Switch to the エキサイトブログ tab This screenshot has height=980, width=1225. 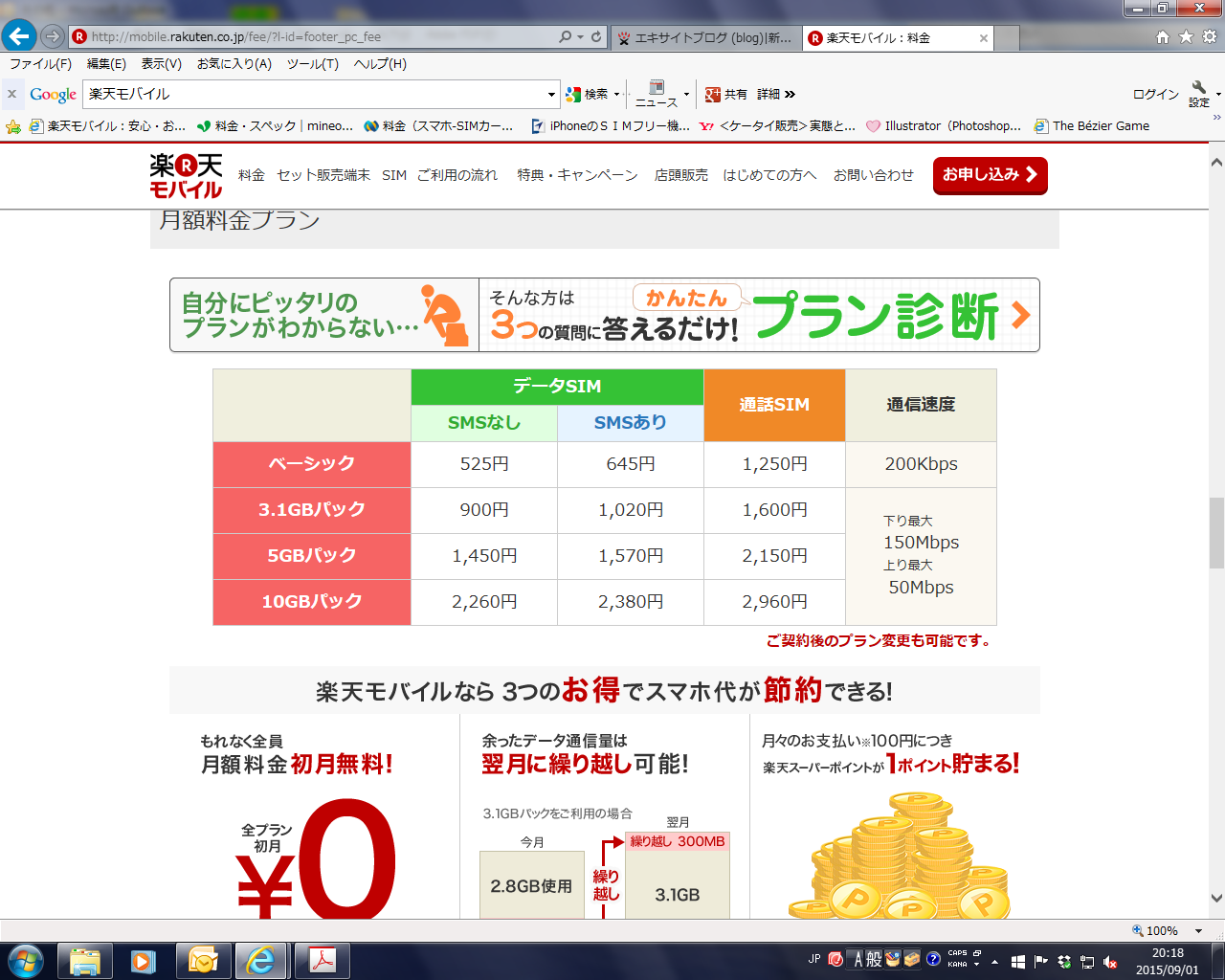705,37
